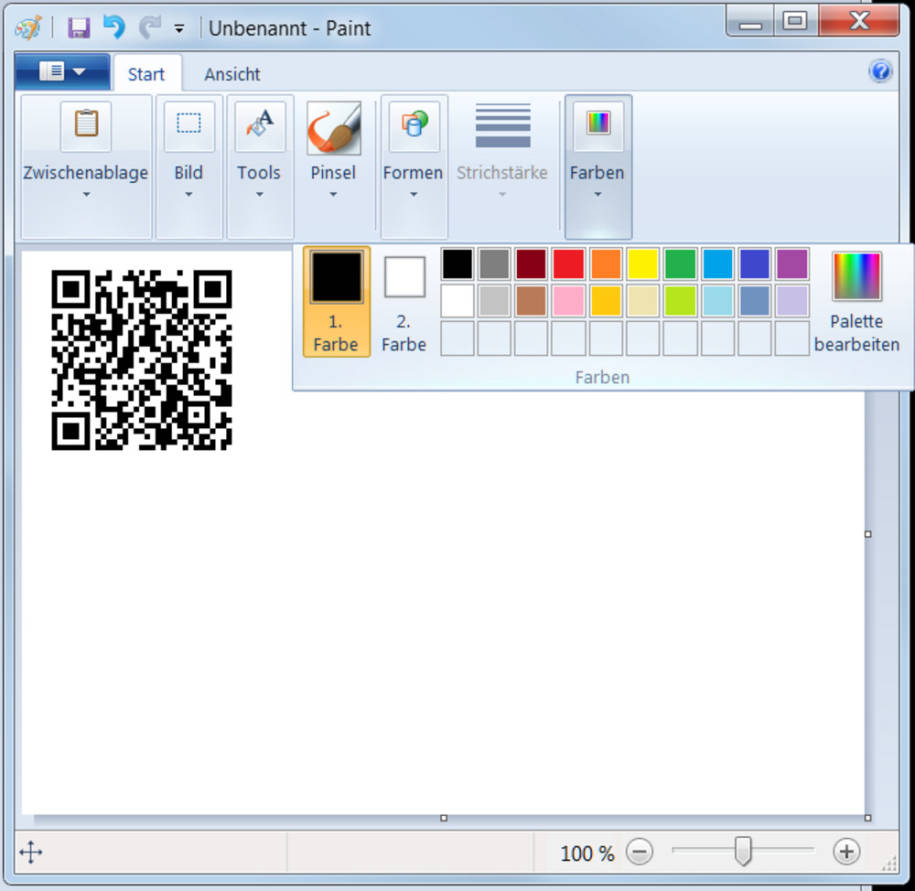Close the Paint window
The height and width of the screenshot is (891, 915).
(x=859, y=21)
